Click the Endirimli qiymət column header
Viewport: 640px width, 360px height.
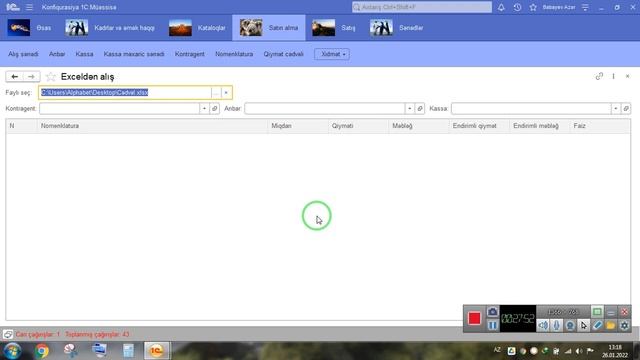479,126
